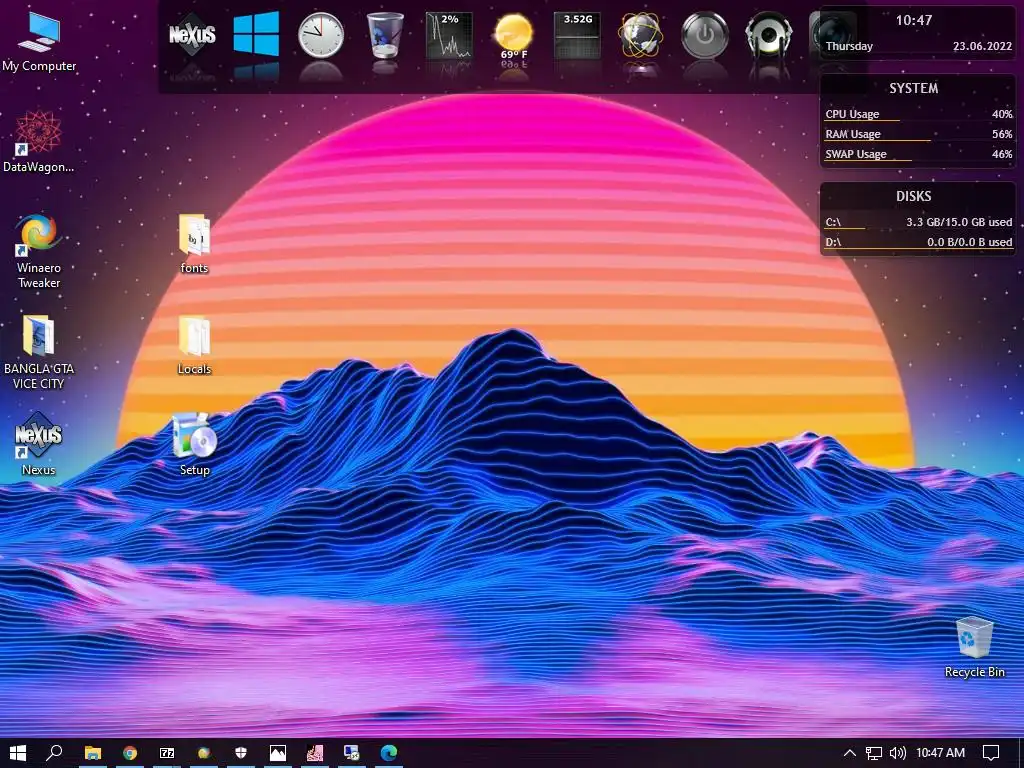Click the SYSTEM widget header
Viewport: 1024px width, 768px height.
click(x=914, y=88)
